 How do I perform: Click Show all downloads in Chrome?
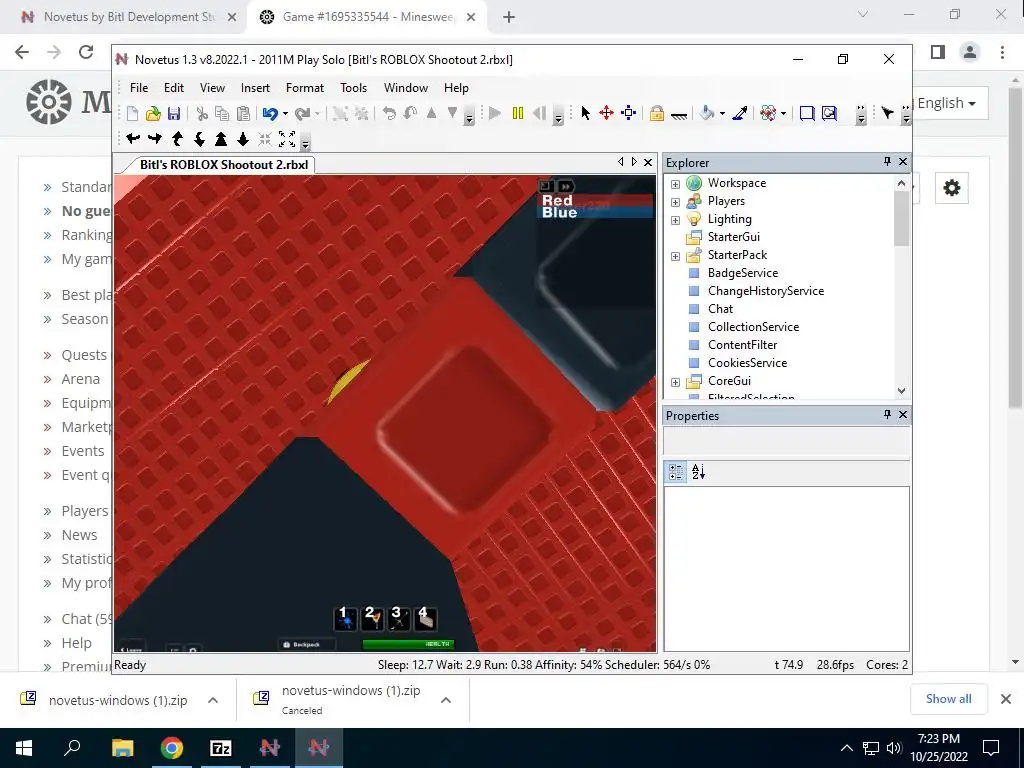point(948,699)
